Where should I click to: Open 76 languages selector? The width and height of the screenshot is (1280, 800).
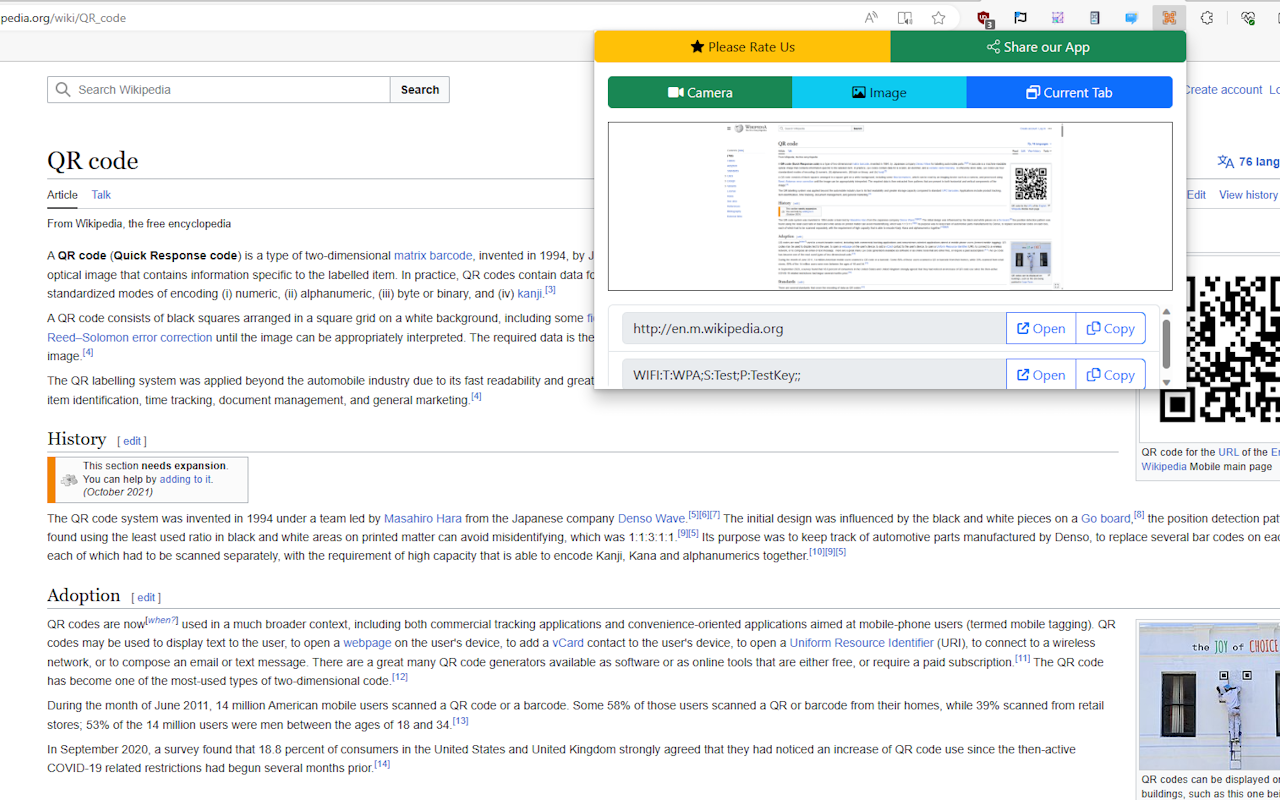pyautogui.click(x=1248, y=161)
